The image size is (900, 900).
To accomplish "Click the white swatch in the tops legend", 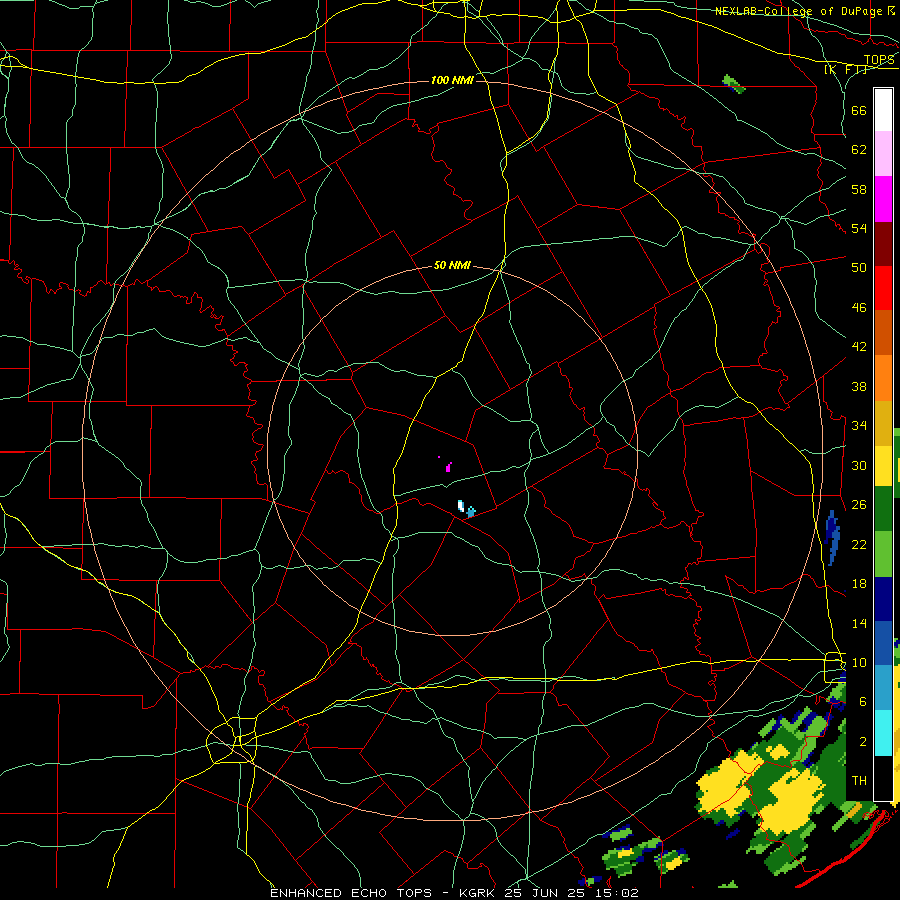I will click(883, 110).
